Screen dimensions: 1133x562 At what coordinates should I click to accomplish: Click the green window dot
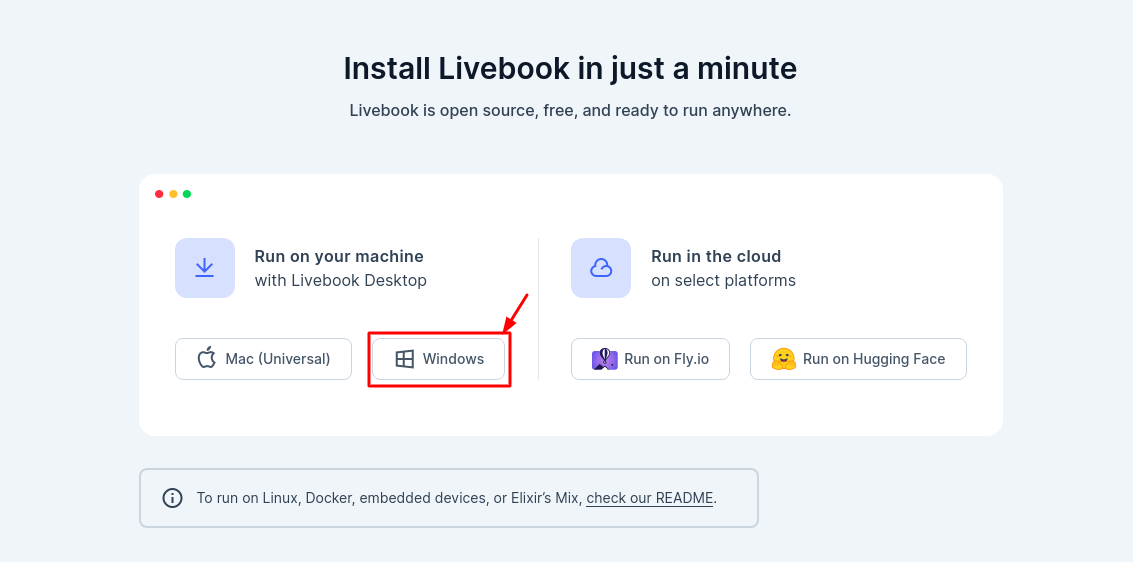[x=186, y=194]
